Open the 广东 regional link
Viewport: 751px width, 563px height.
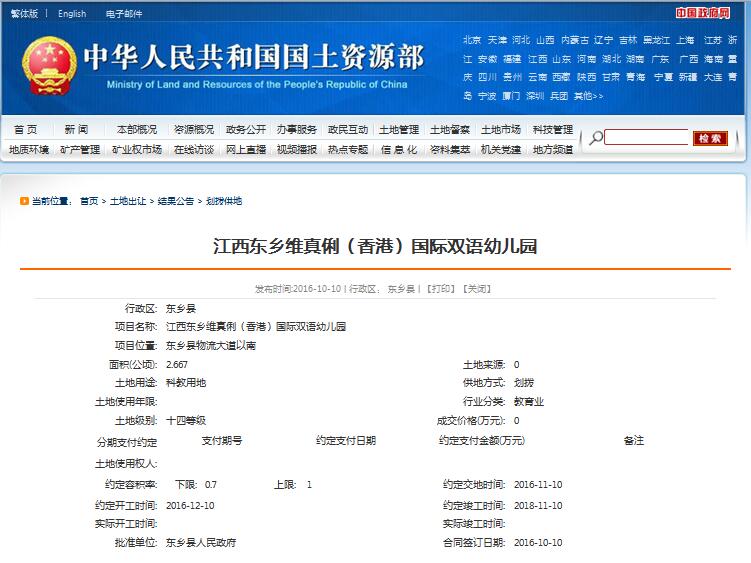point(660,59)
